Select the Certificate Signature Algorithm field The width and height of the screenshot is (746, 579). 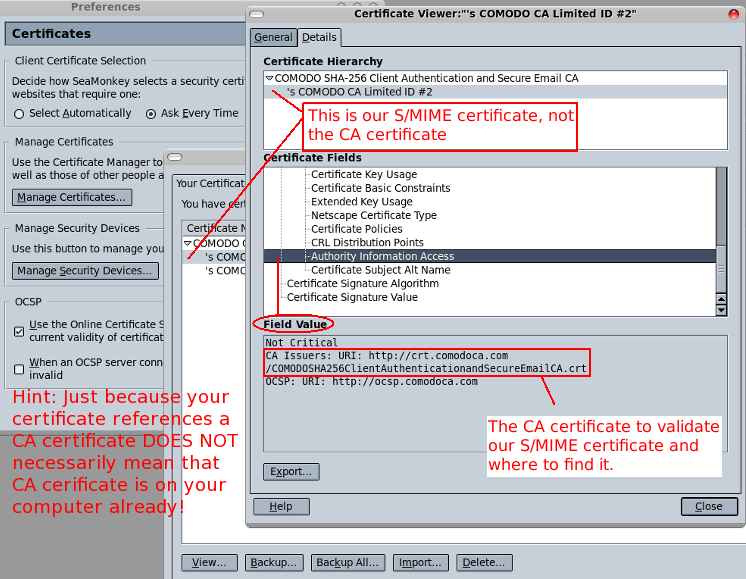click(363, 284)
